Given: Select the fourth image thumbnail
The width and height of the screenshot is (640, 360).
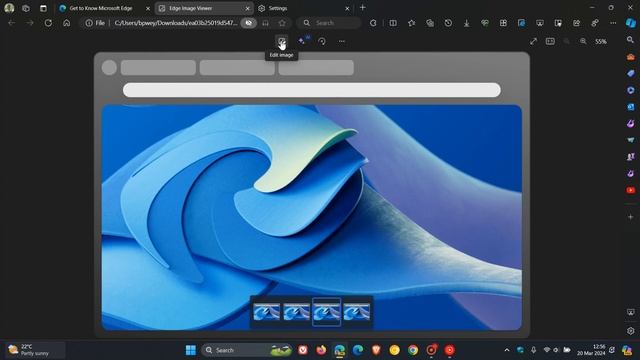Looking at the screenshot, I should pos(357,312).
